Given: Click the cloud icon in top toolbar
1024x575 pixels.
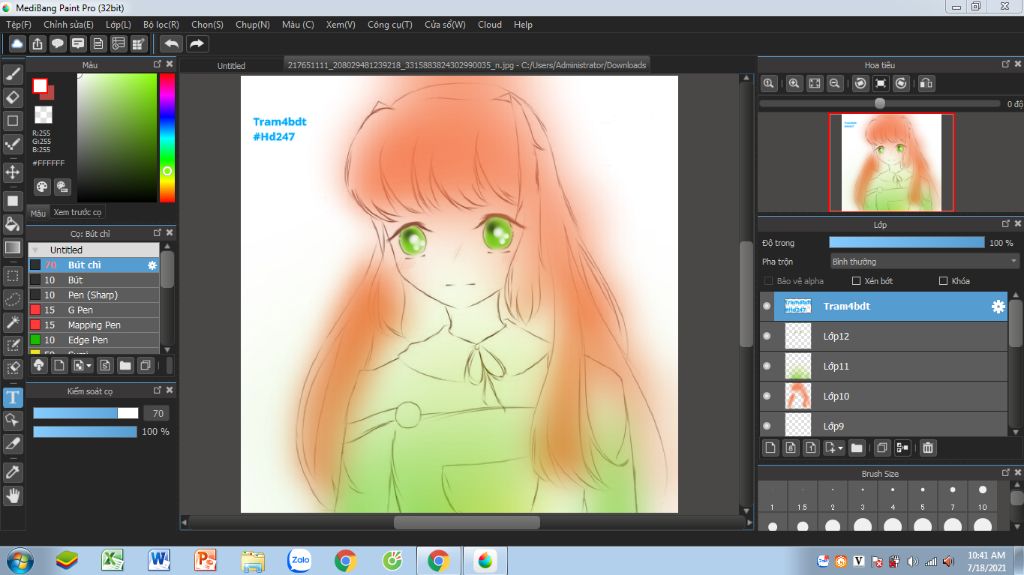Looking at the screenshot, I should [17, 44].
